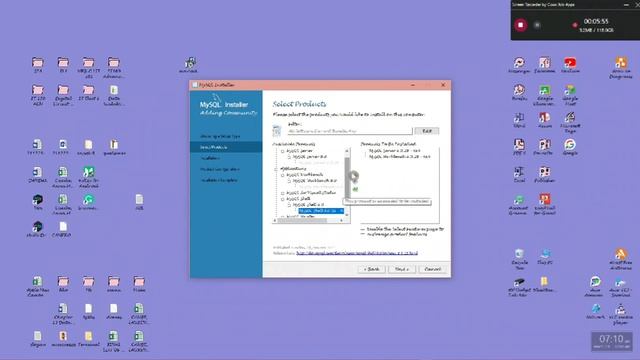Toggle Enable the Select Features page checkbox
The width and height of the screenshot is (640, 360).
point(362,230)
